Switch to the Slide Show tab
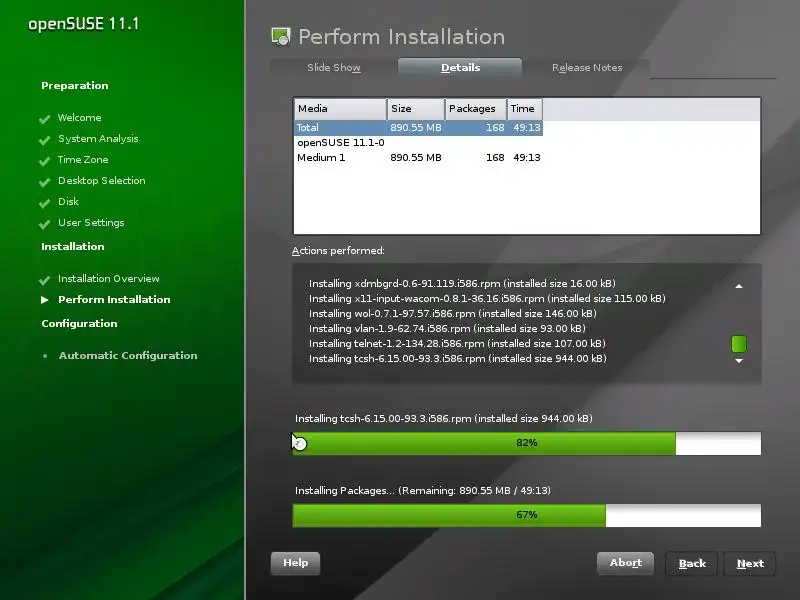Screen dimensions: 800x600 (x=334, y=67)
